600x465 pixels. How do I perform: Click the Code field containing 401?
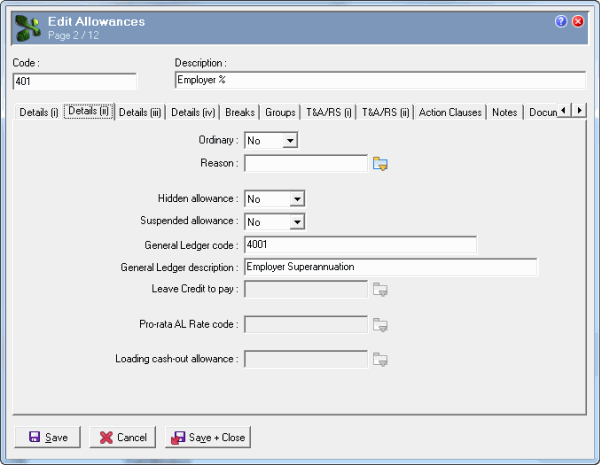point(75,82)
